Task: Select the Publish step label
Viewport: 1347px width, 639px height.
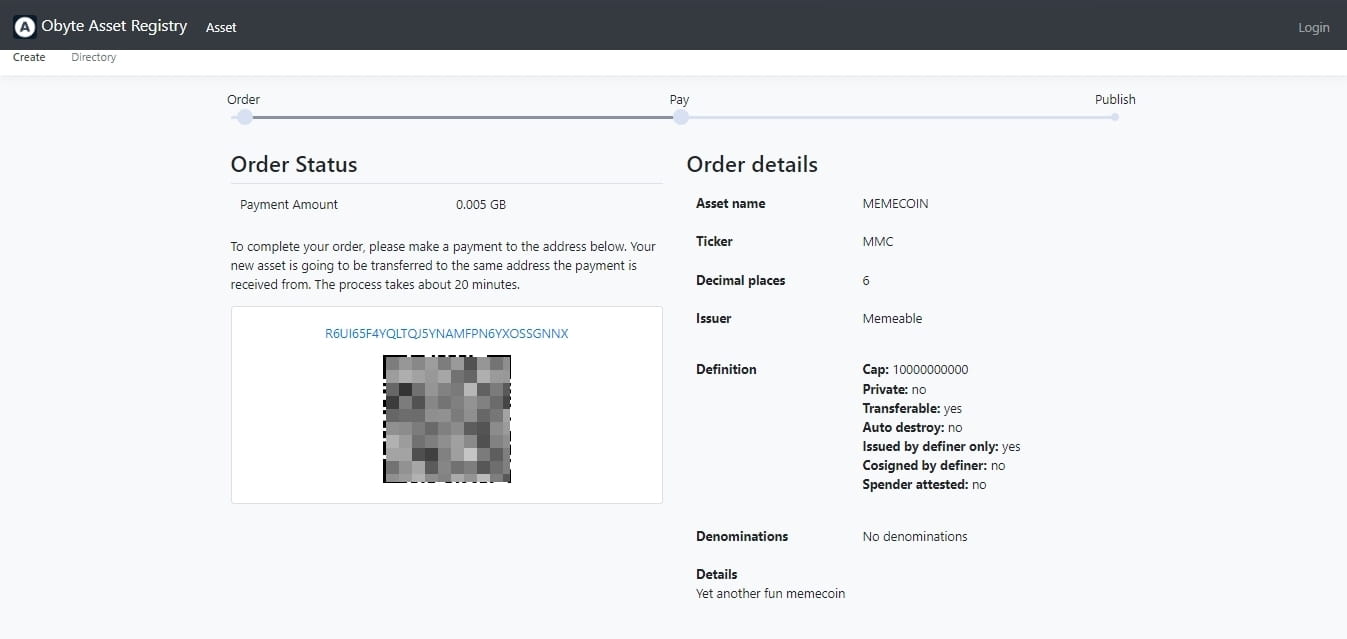Action: 1115,99
